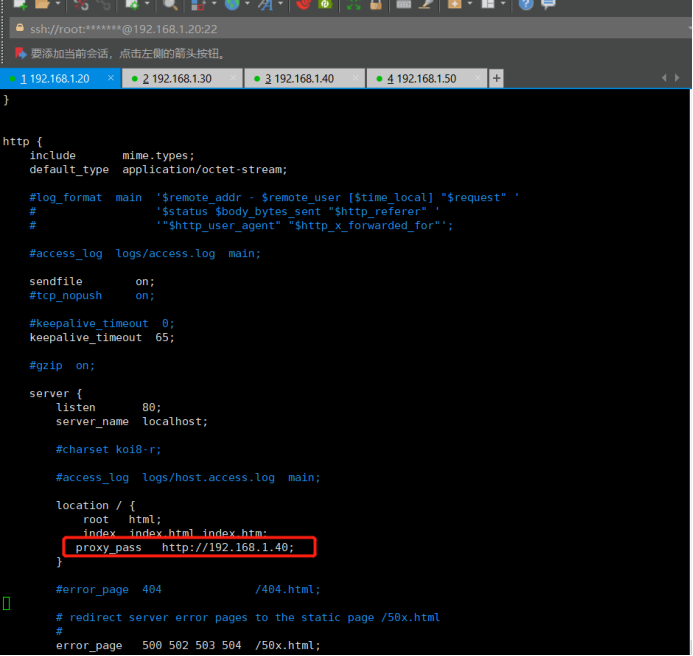Add a new tab with plus button
This screenshot has width=693, height=656.
pyautogui.click(x=496, y=78)
